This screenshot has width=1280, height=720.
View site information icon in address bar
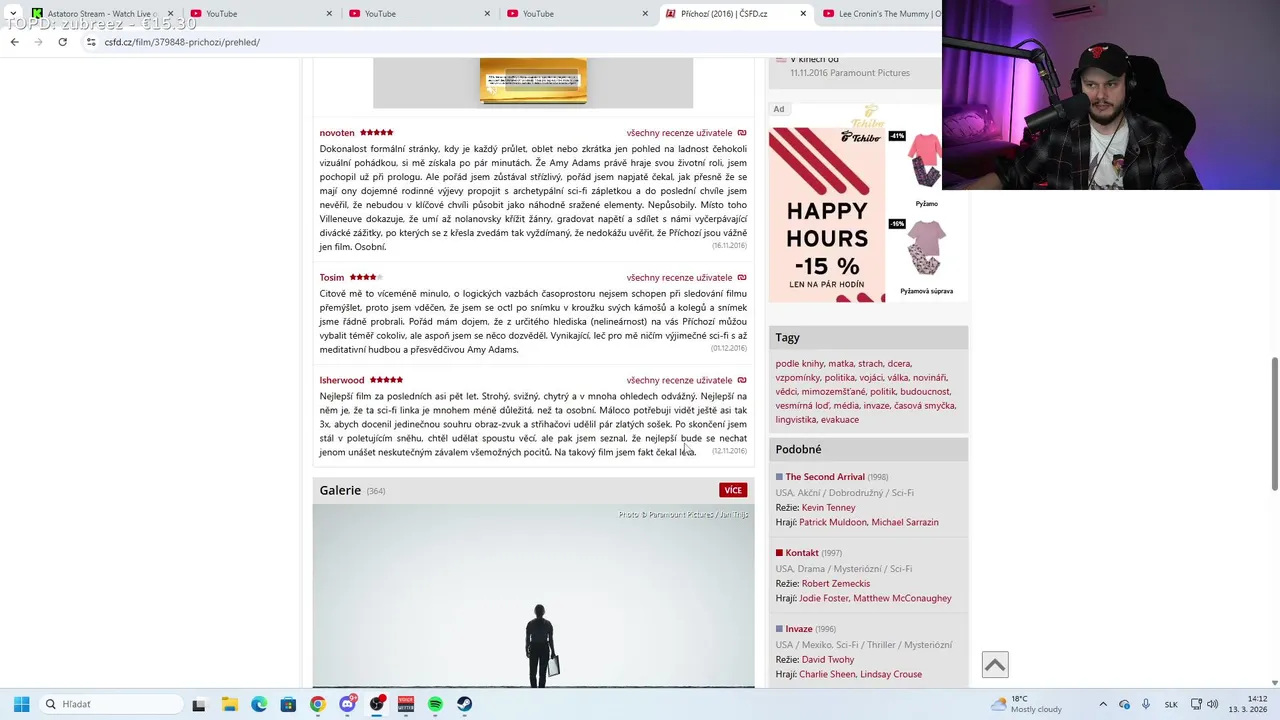(x=91, y=42)
